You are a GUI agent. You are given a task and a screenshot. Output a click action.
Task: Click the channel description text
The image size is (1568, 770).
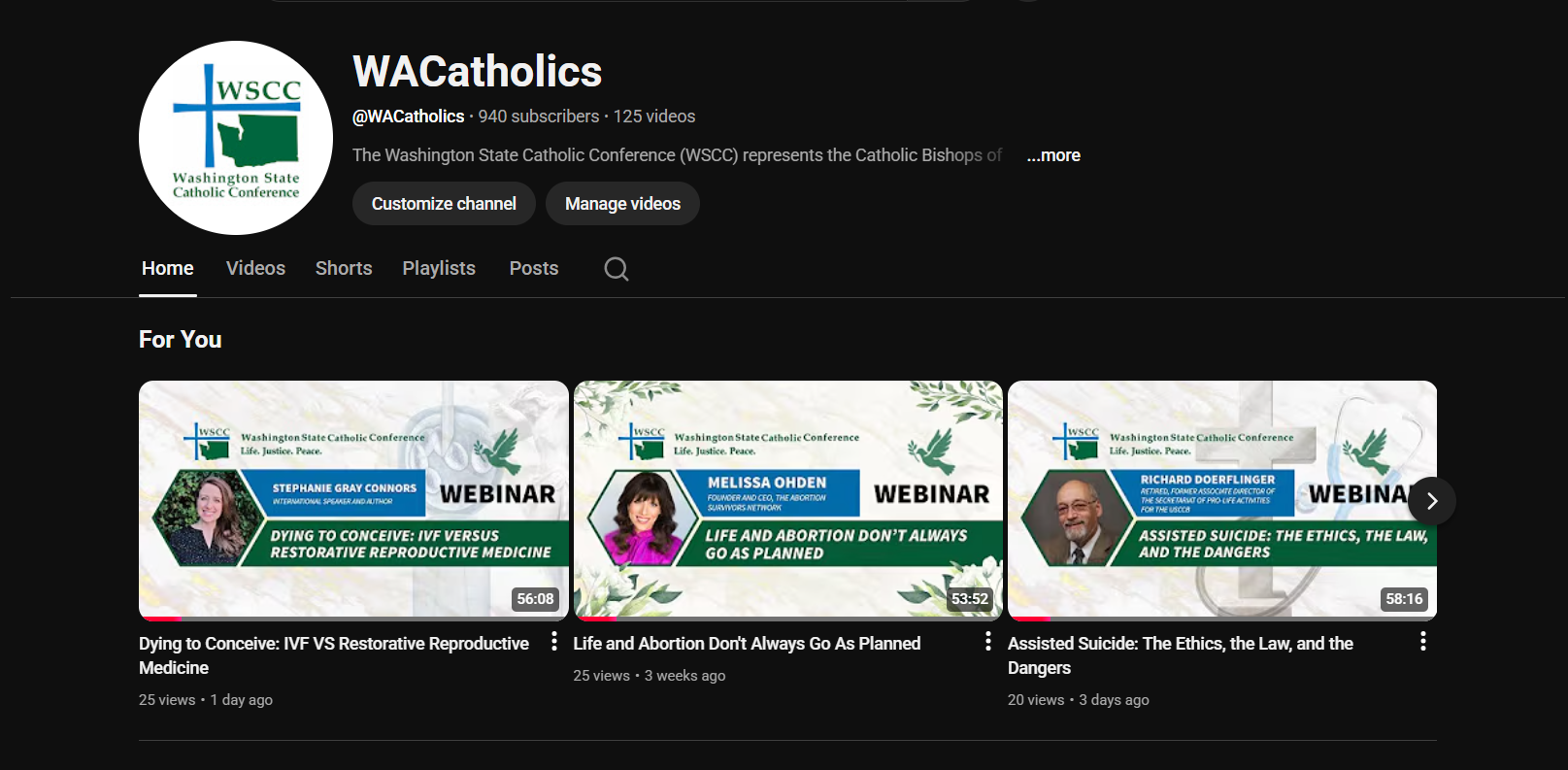[677, 155]
